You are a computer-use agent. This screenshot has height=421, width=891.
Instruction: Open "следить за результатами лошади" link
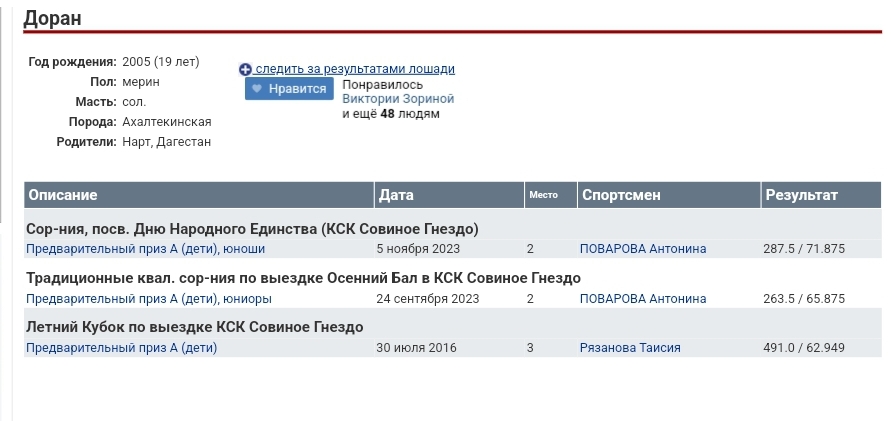(355, 69)
